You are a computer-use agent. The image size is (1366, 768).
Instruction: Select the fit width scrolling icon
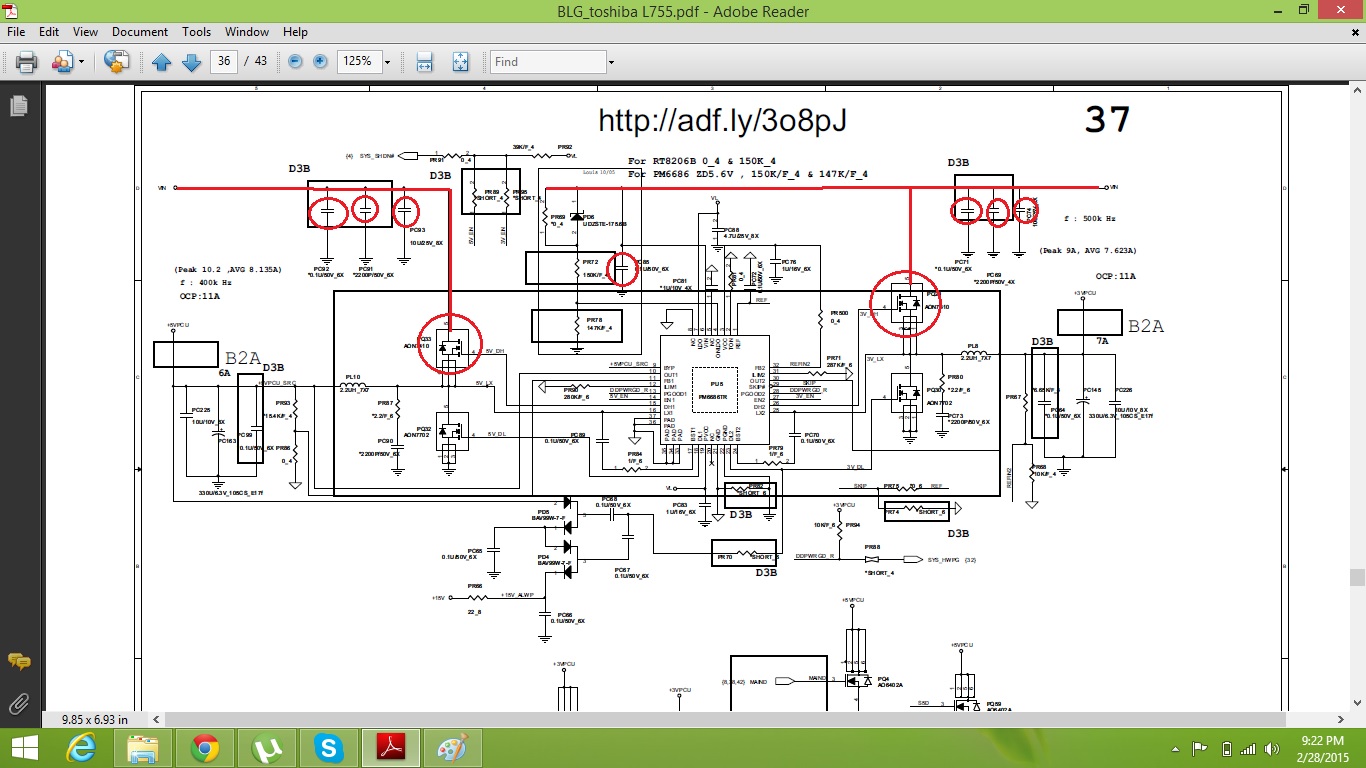coord(424,62)
